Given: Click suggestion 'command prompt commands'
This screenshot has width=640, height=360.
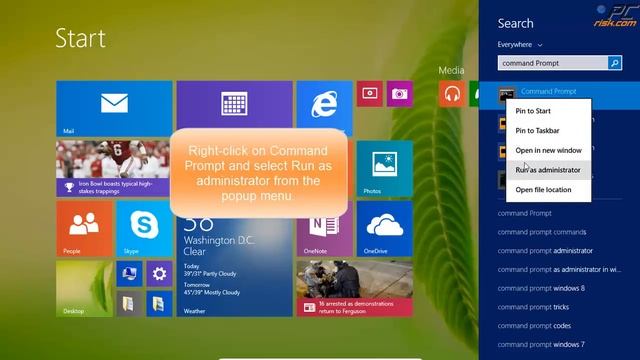Looking at the screenshot, I should [542, 232].
